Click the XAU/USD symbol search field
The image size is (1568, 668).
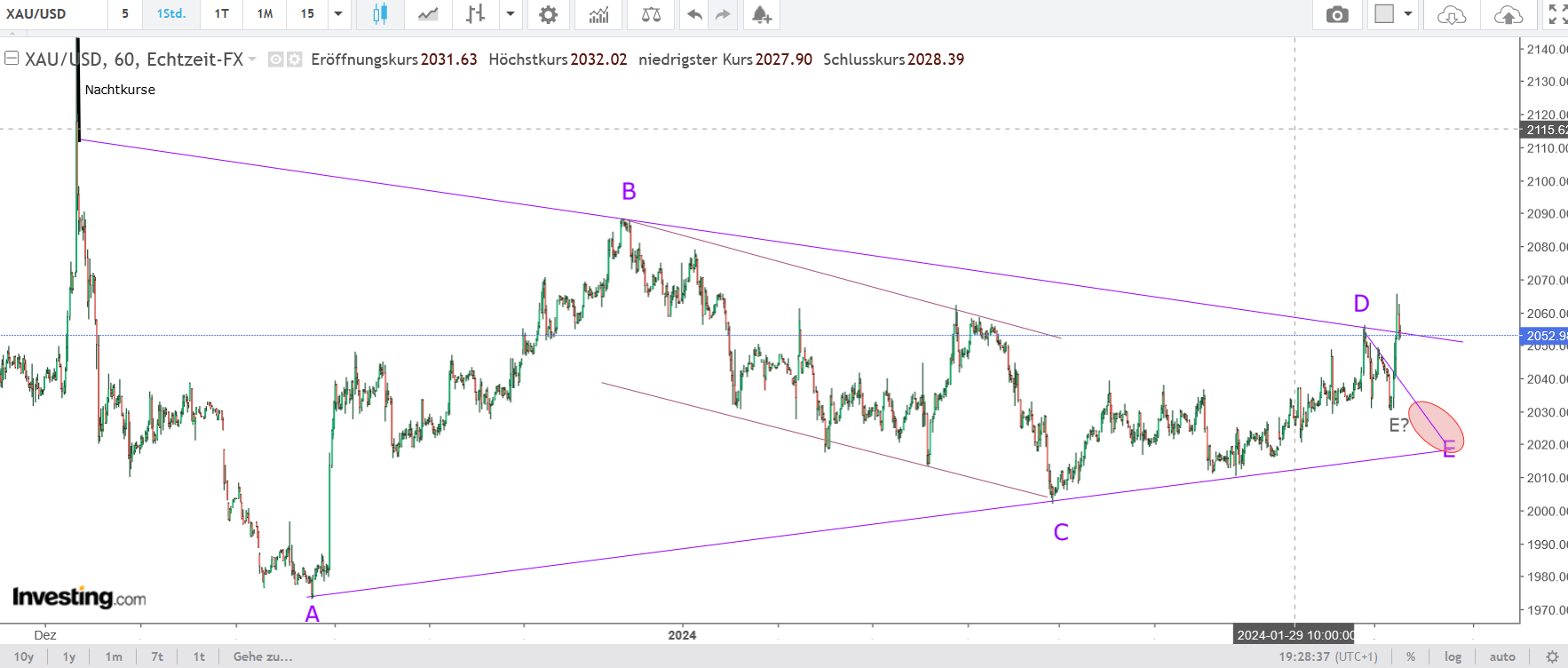pyautogui.click(x=53, y=14)
